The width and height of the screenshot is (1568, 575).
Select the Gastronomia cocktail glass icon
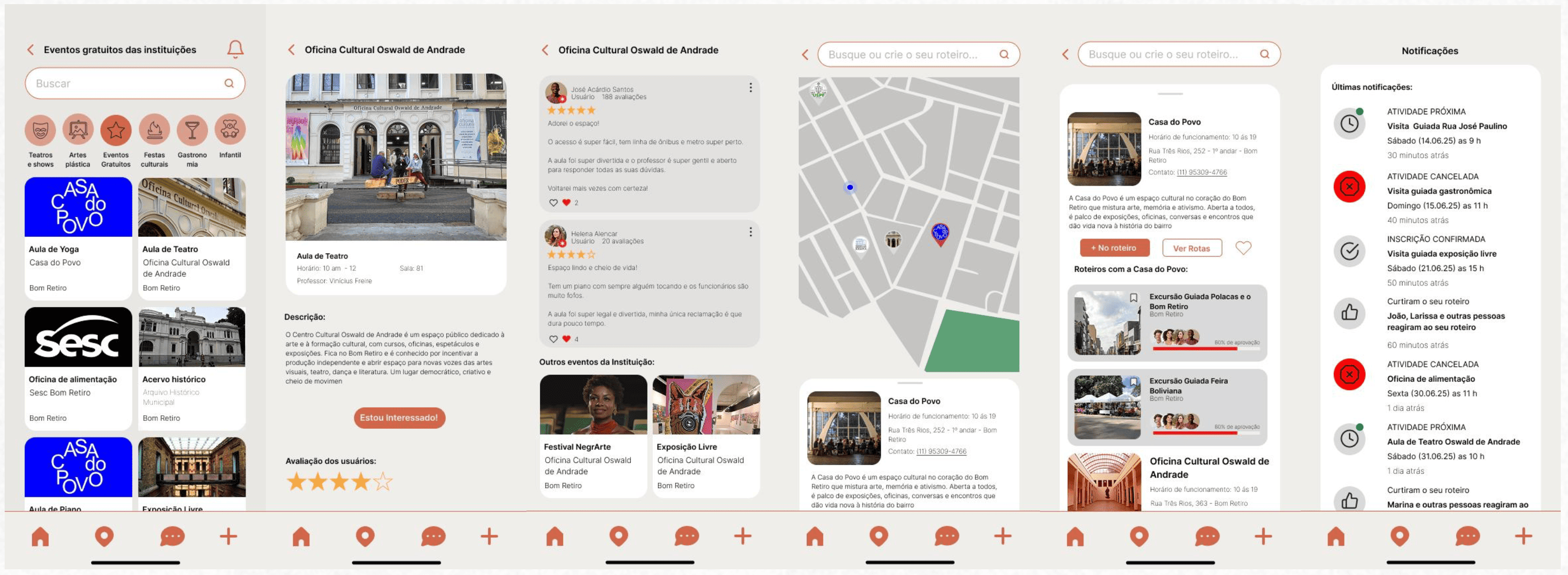192,130
